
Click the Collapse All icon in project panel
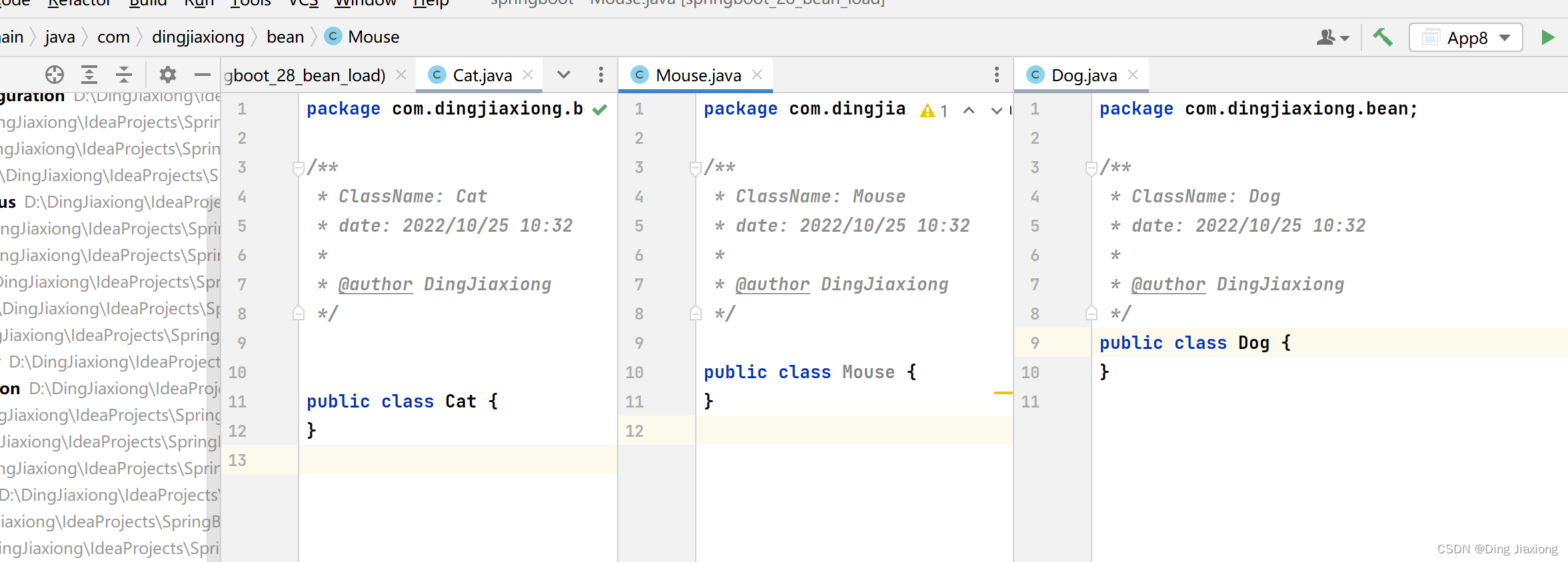pyautogui.click(x=124, y=75)
